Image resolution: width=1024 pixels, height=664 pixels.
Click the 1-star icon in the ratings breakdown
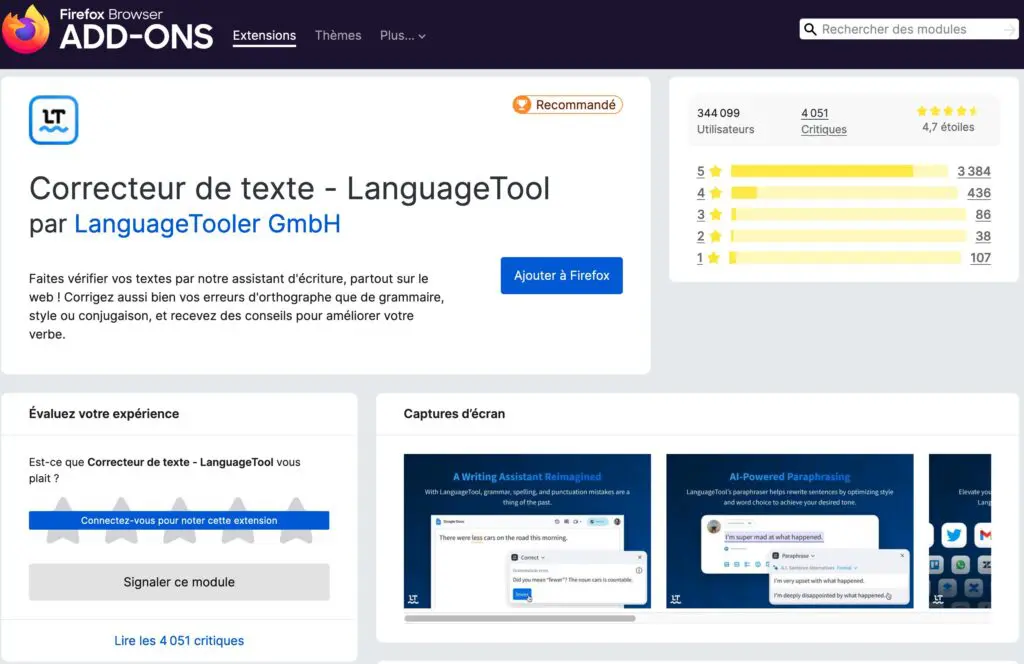click(716, 257)
